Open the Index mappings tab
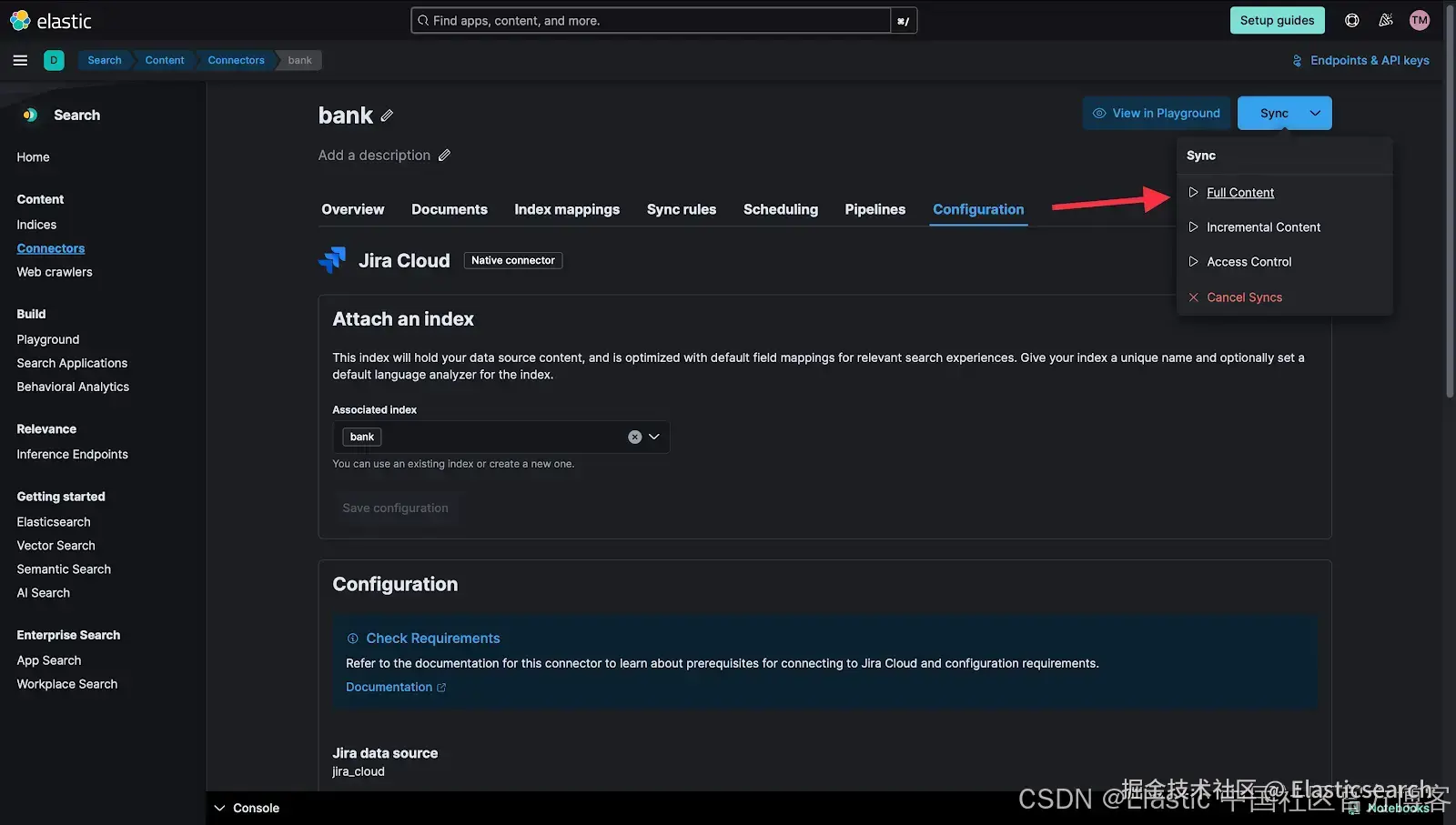 pyautogui.click(x=567, y=209)
